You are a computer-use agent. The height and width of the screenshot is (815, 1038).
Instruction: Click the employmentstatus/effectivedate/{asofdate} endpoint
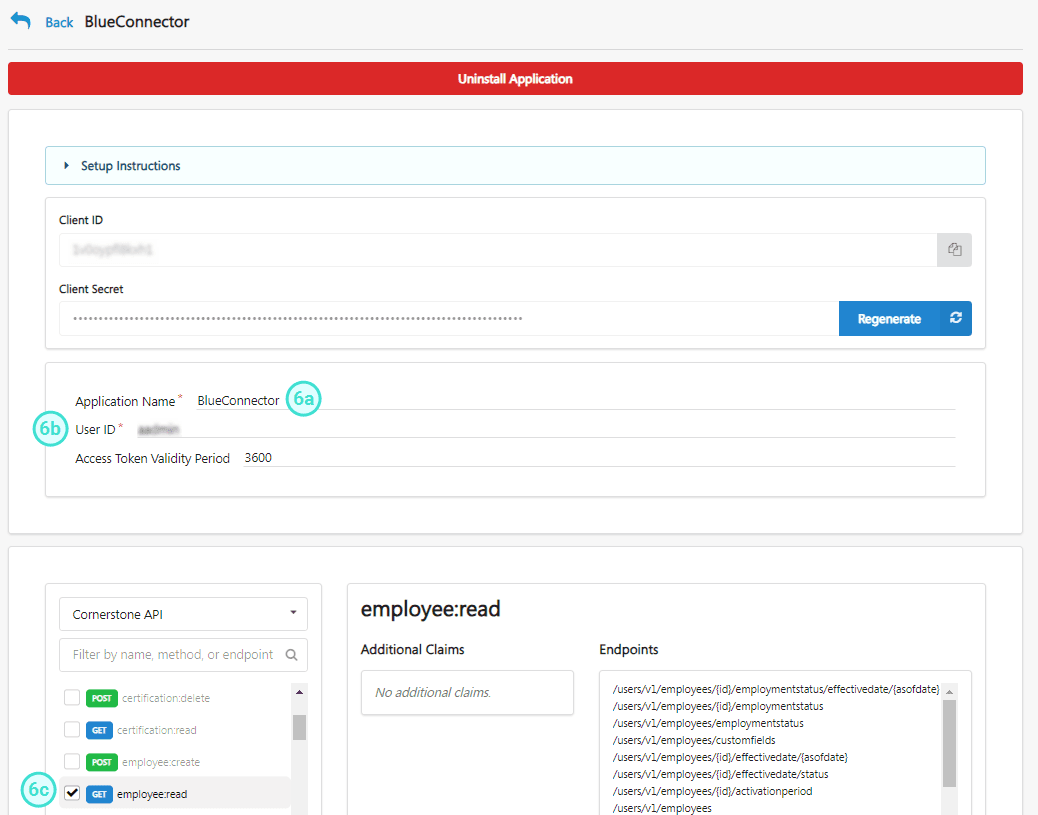776,689
